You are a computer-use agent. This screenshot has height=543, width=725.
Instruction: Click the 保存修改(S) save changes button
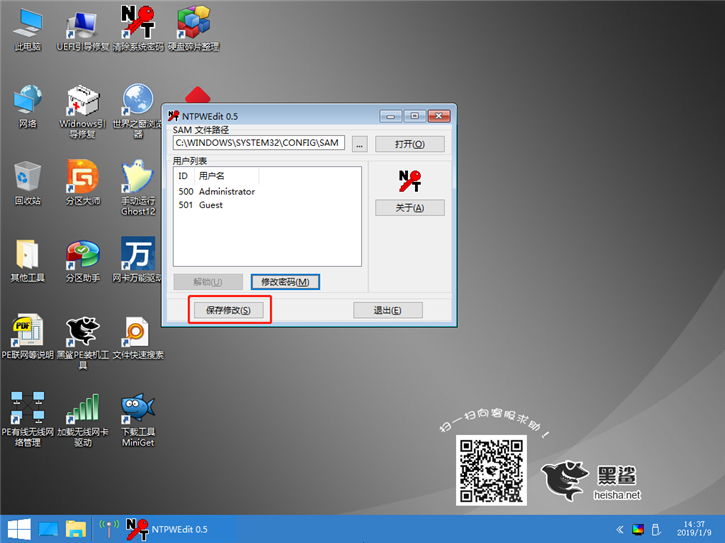[228, 311]
